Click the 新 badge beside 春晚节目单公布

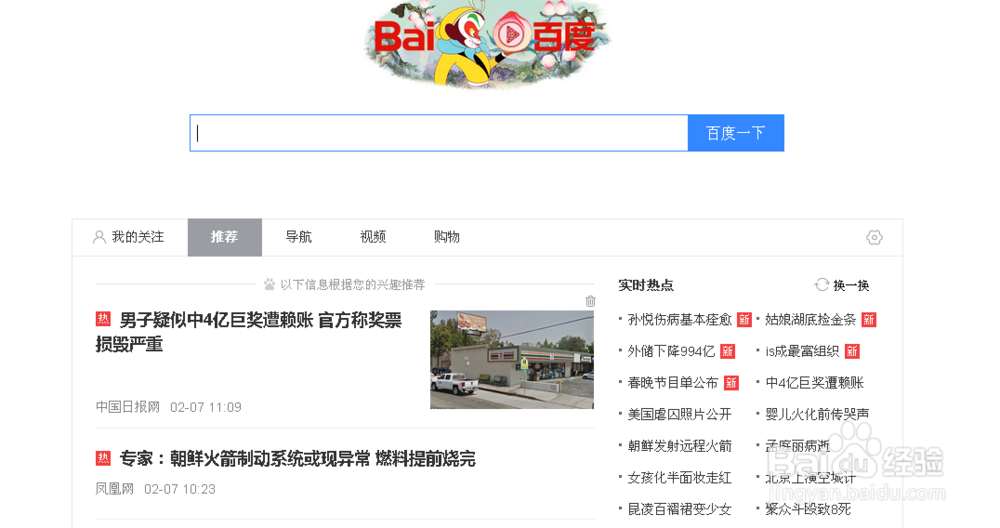coord(731,383)
